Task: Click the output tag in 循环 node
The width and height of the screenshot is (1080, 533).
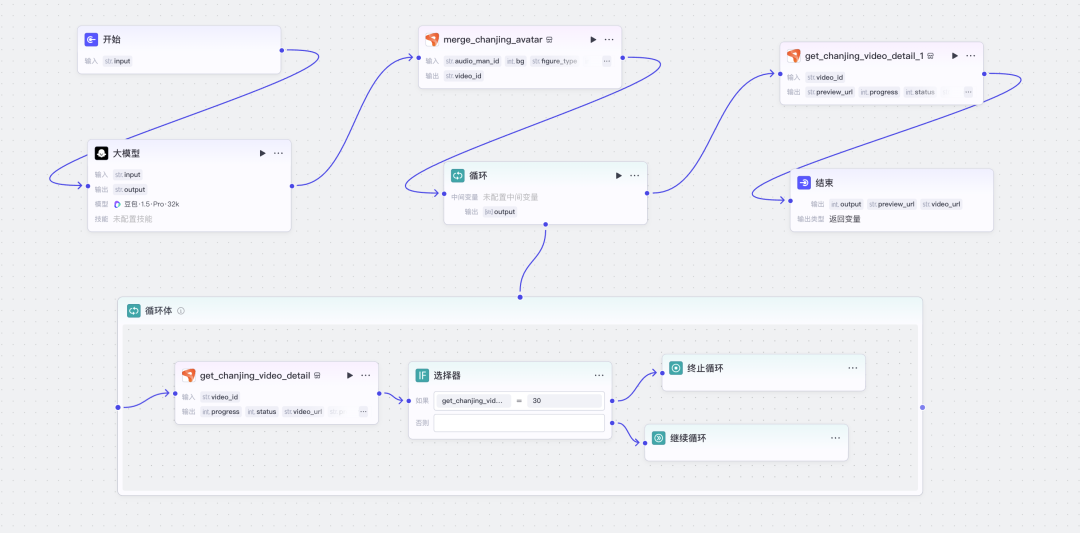Action: pos(499,212)
